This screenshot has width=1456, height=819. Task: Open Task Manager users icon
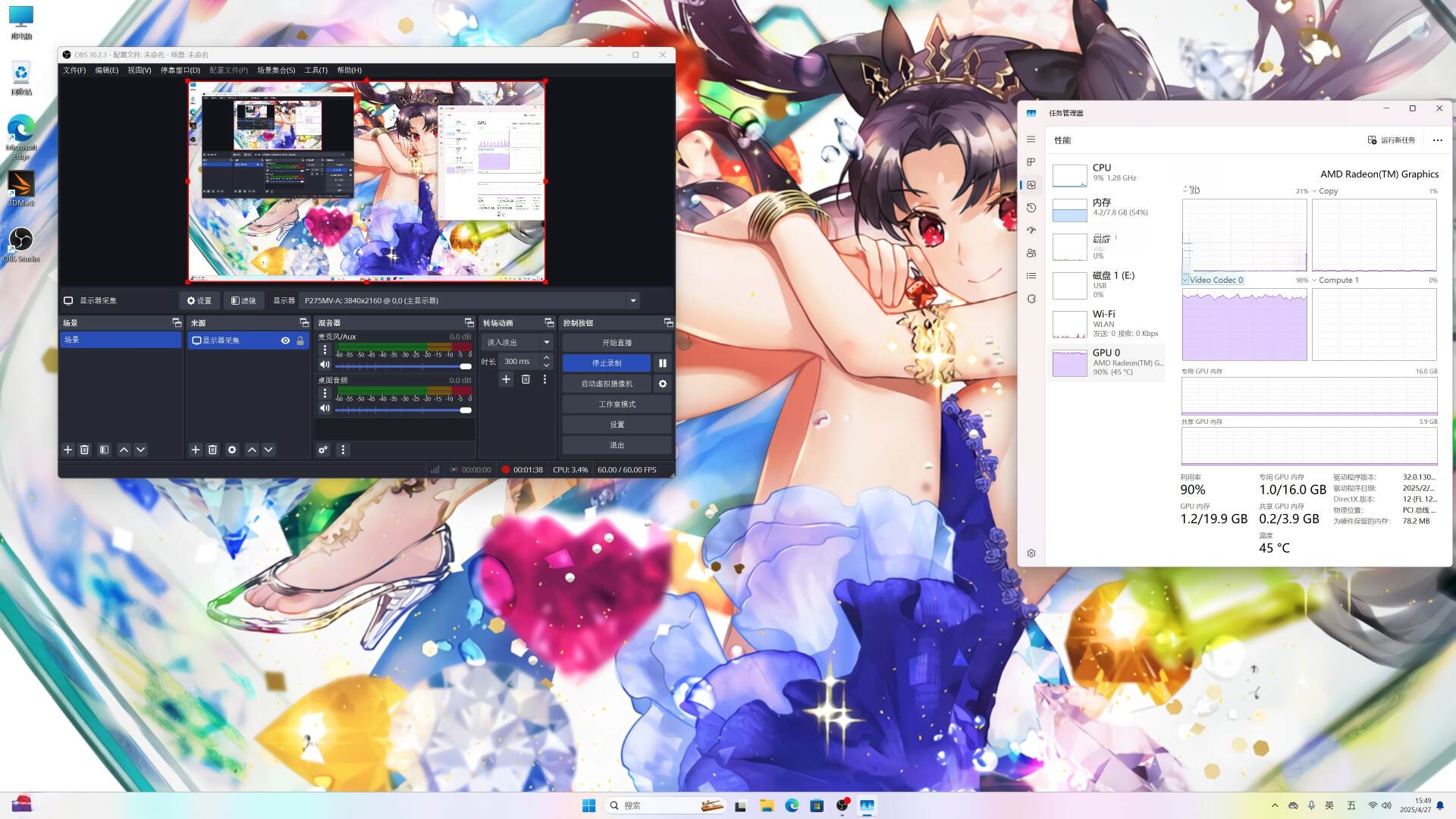click(1031, 253)
